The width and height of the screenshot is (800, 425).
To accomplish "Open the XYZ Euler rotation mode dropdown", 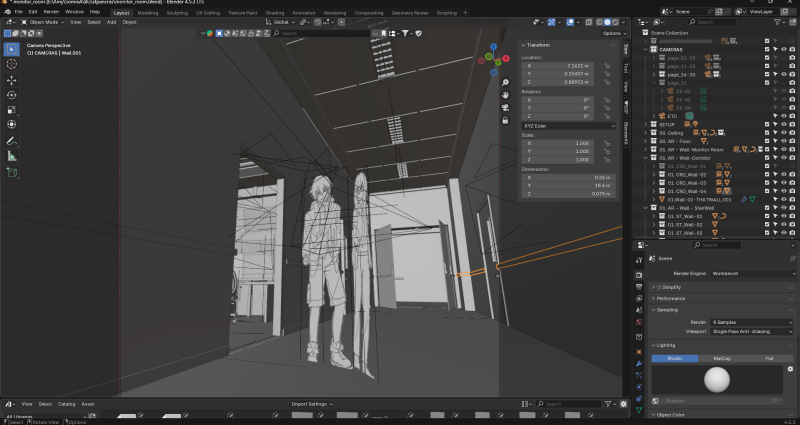I will click(568, 126).
